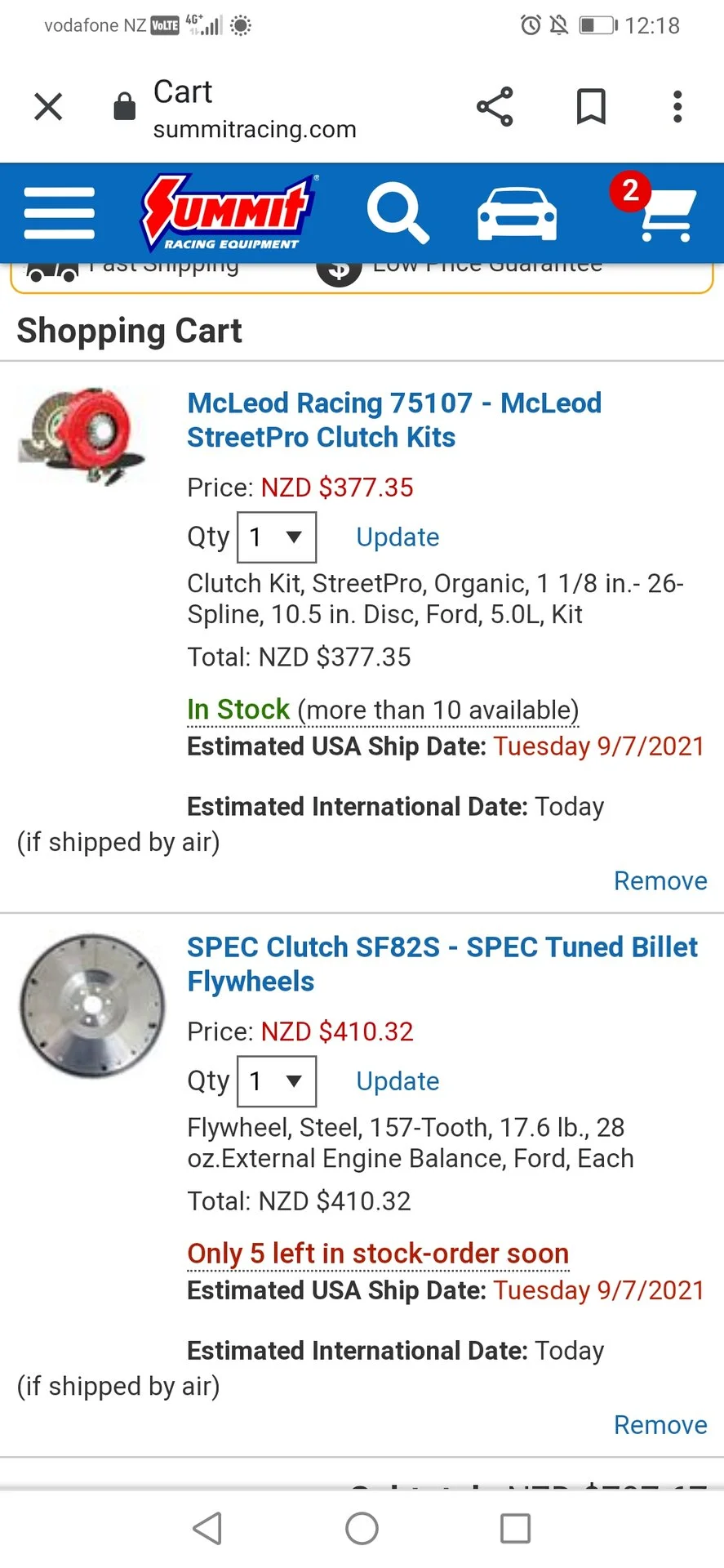Update quantity for SPEC flywheel
Screen dimensions: 724x1568
pyautogui.click(x=398, y=1081)
